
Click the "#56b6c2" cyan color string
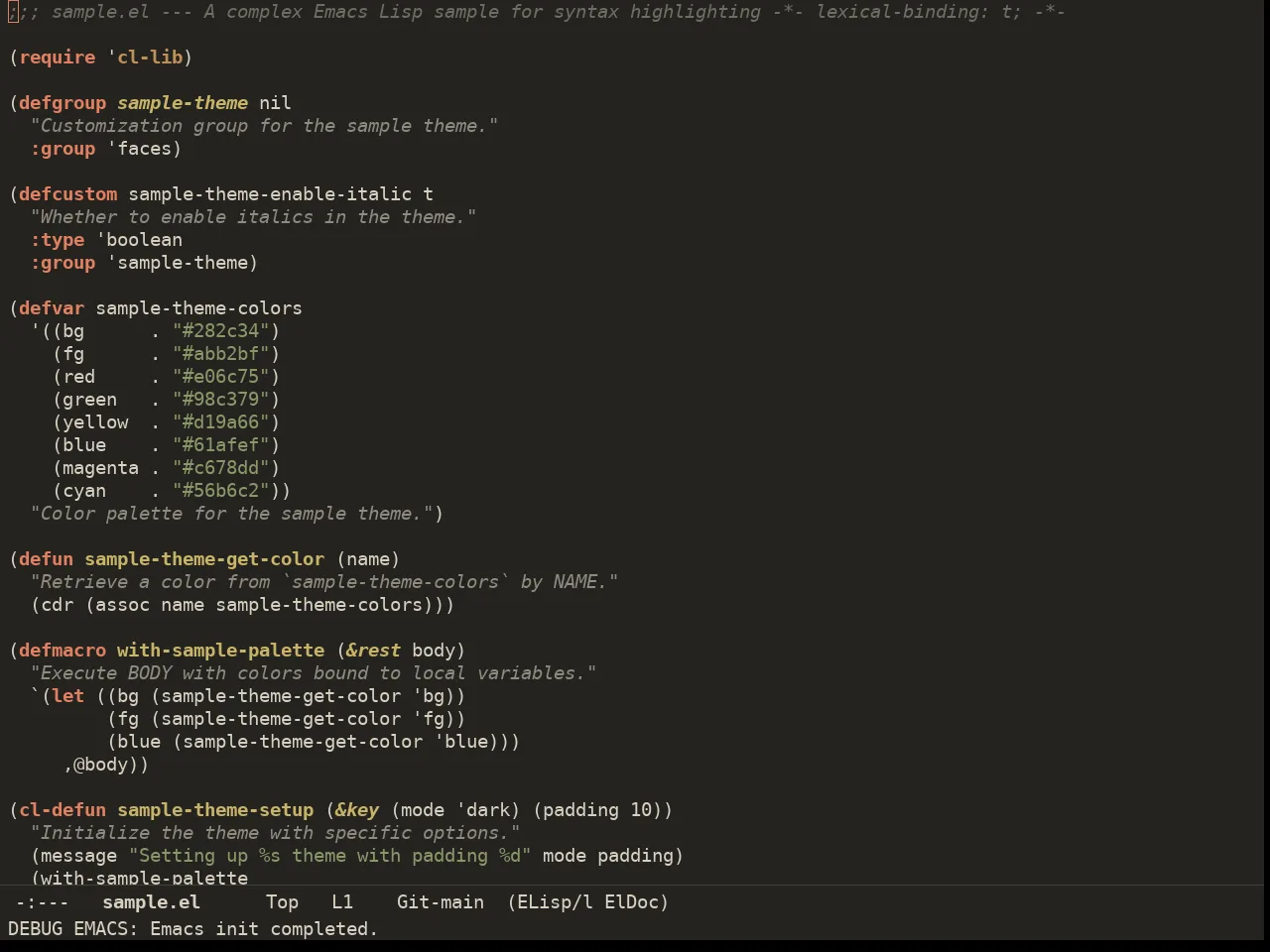tap(221, 491)
